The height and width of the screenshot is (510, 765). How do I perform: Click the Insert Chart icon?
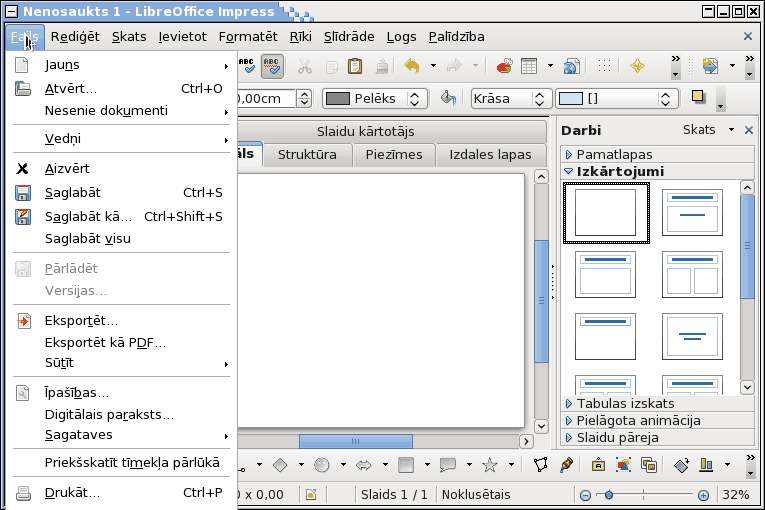coord(504,65)
